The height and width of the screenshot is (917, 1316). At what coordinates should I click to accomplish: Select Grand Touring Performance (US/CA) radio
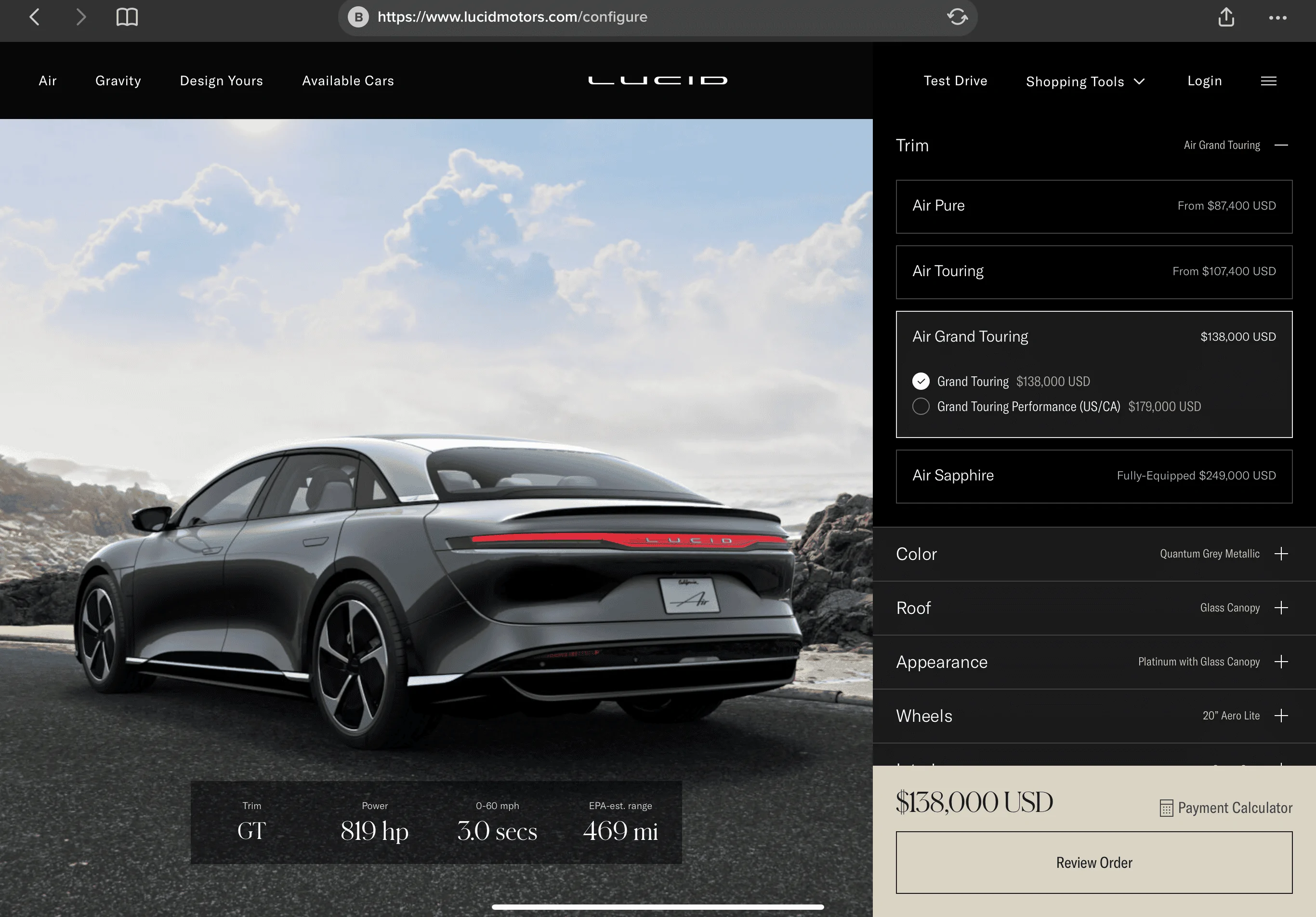[921, 406]
